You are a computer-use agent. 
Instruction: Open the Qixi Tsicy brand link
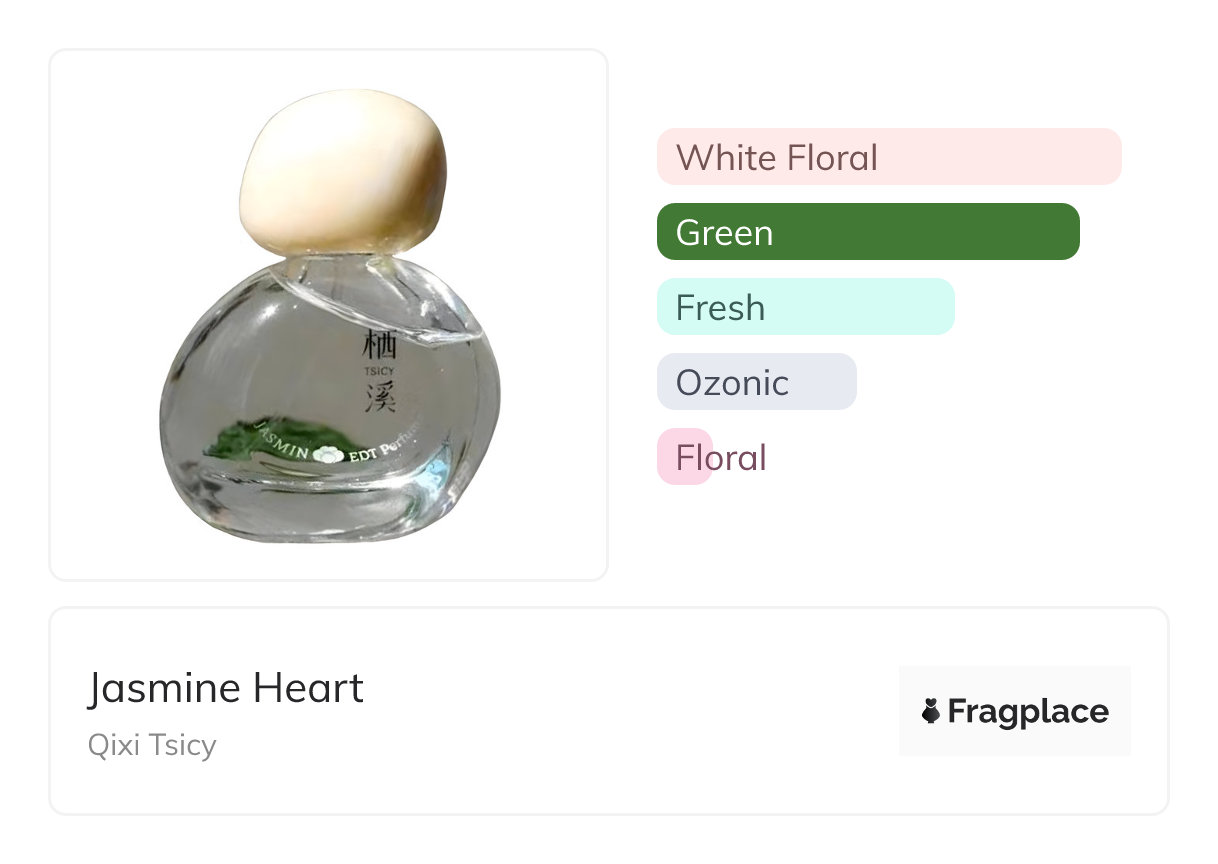[x=152, y=745]
